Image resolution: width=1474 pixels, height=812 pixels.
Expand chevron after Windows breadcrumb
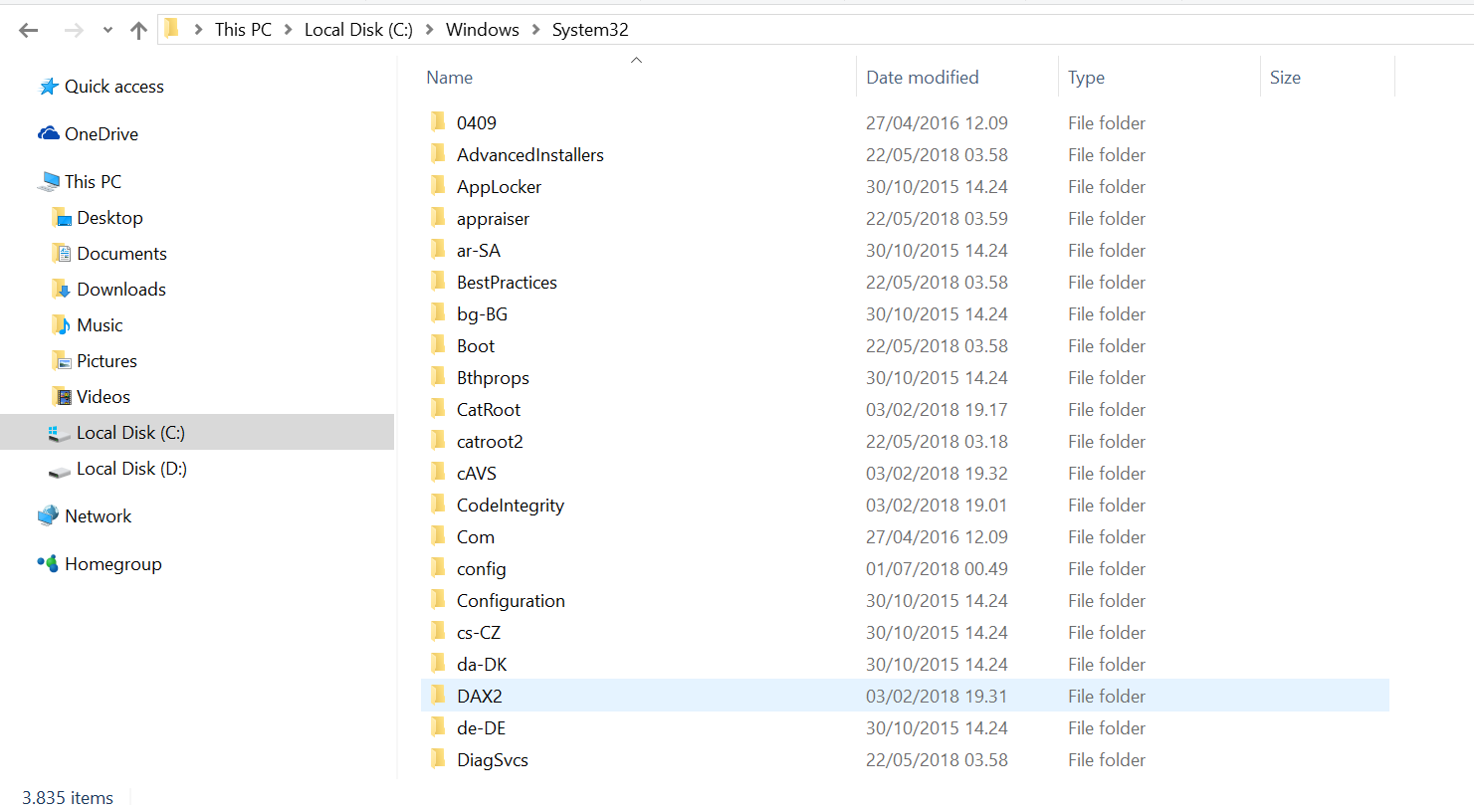[x=535, y=30]
